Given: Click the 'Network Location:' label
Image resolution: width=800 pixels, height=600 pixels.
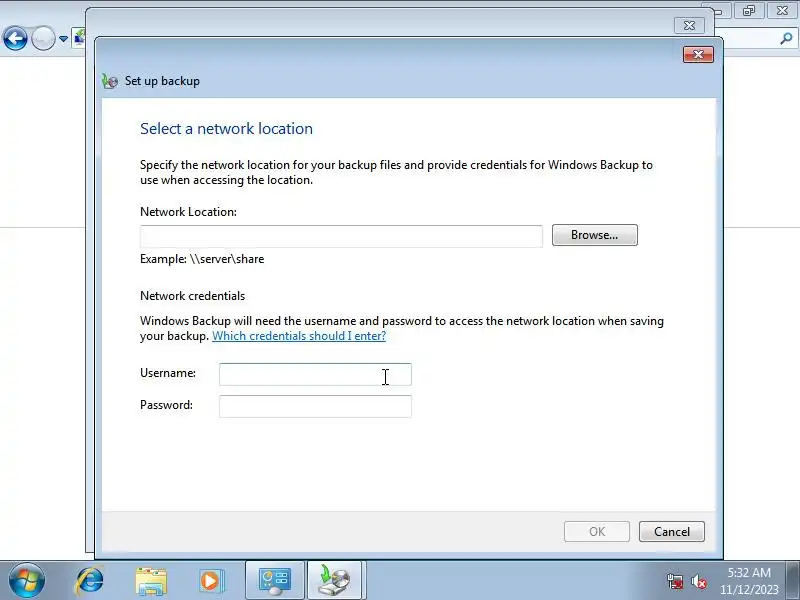Looking at the screenshot, I should [188, 212].
